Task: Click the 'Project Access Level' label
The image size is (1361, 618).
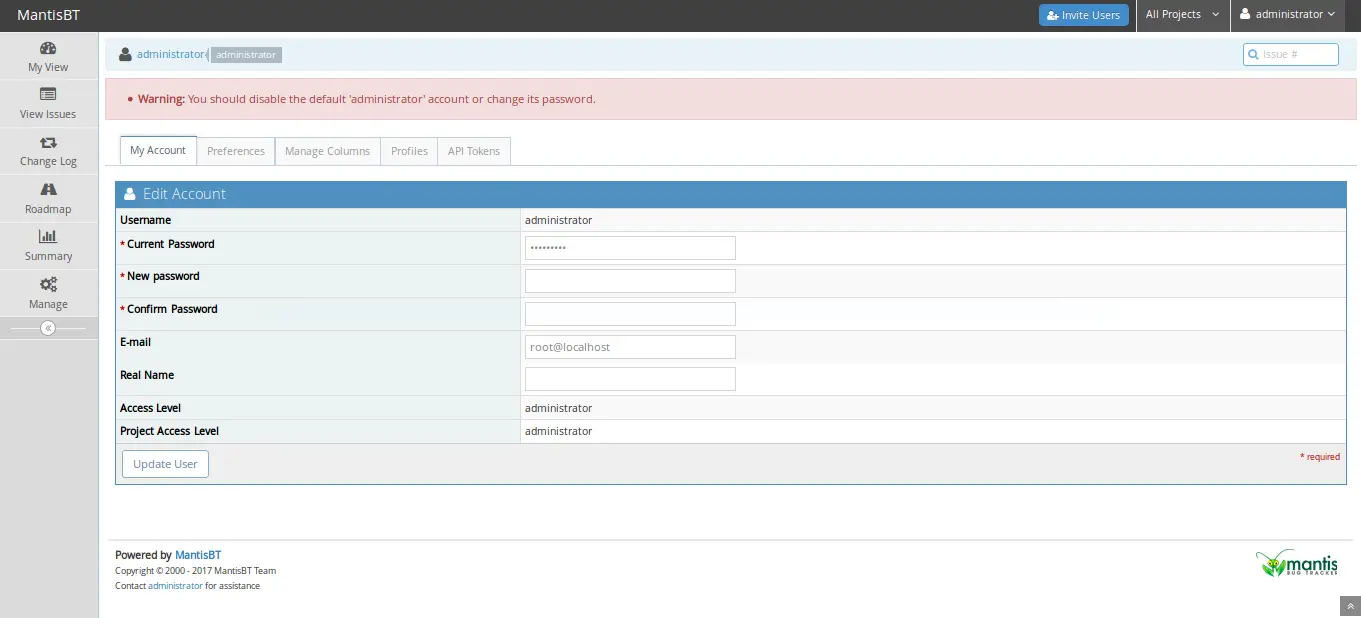Action: click(x=169, y=431)
